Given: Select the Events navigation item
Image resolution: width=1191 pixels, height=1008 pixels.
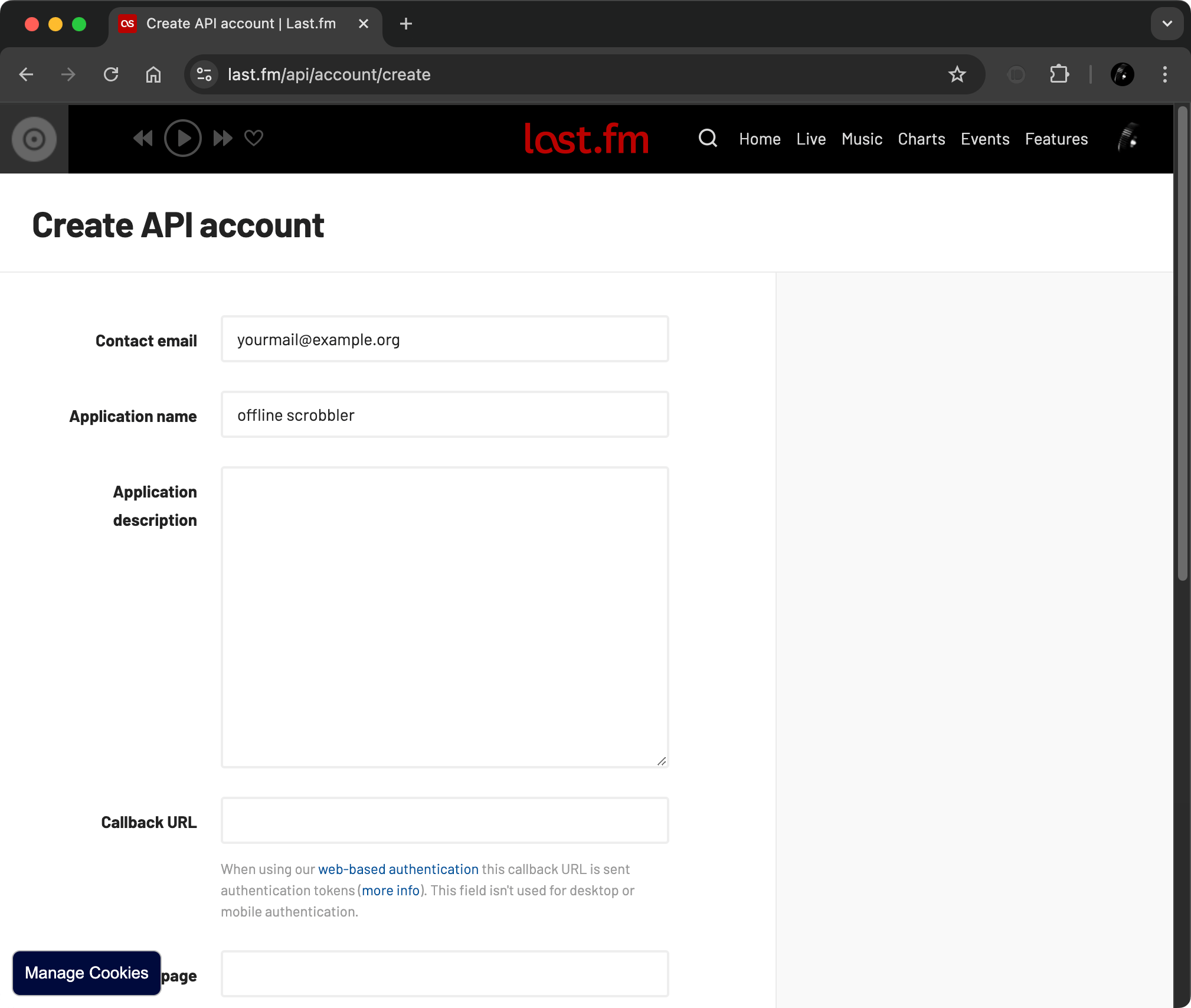Looking at the screenshot, I should click(984, 139).
